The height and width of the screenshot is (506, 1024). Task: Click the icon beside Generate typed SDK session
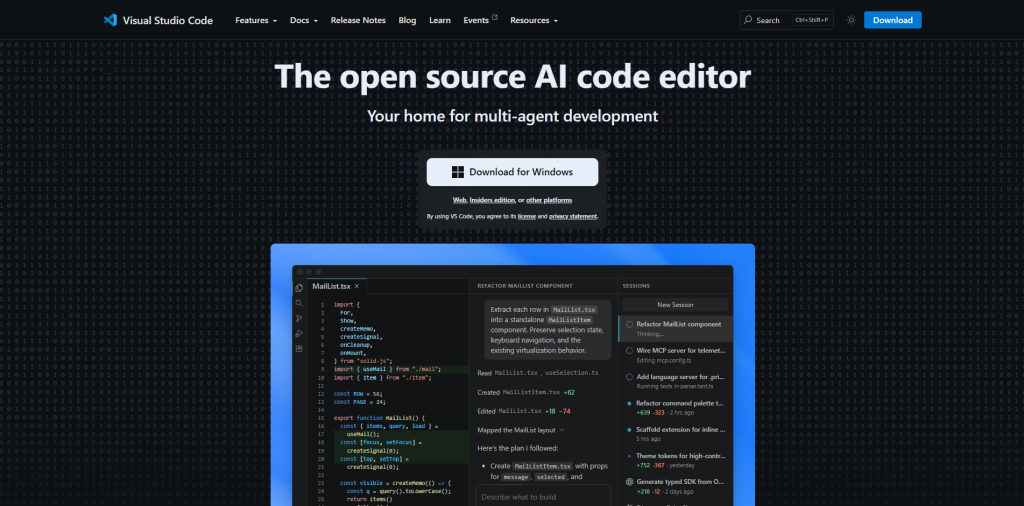click(x=629, y=482)
